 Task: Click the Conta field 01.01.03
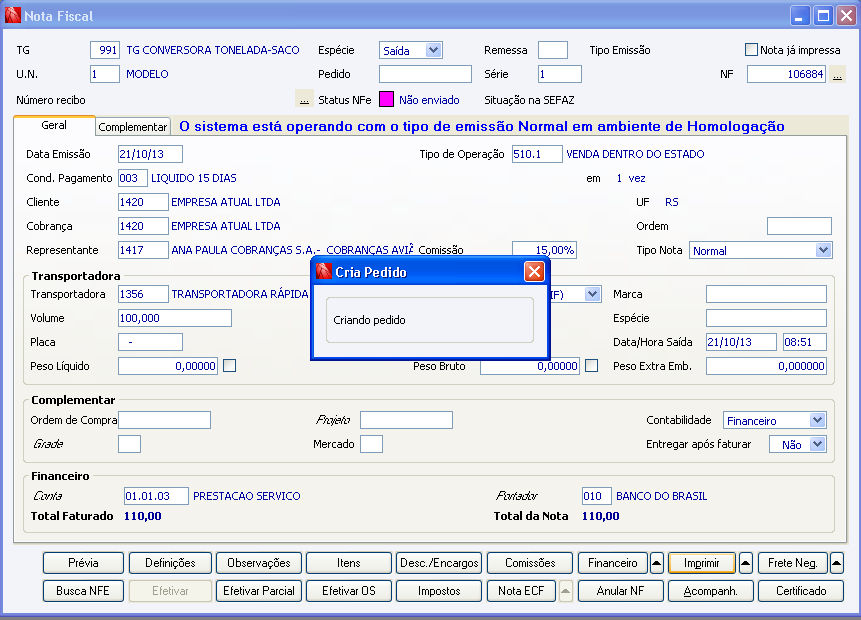click(156, 496)
